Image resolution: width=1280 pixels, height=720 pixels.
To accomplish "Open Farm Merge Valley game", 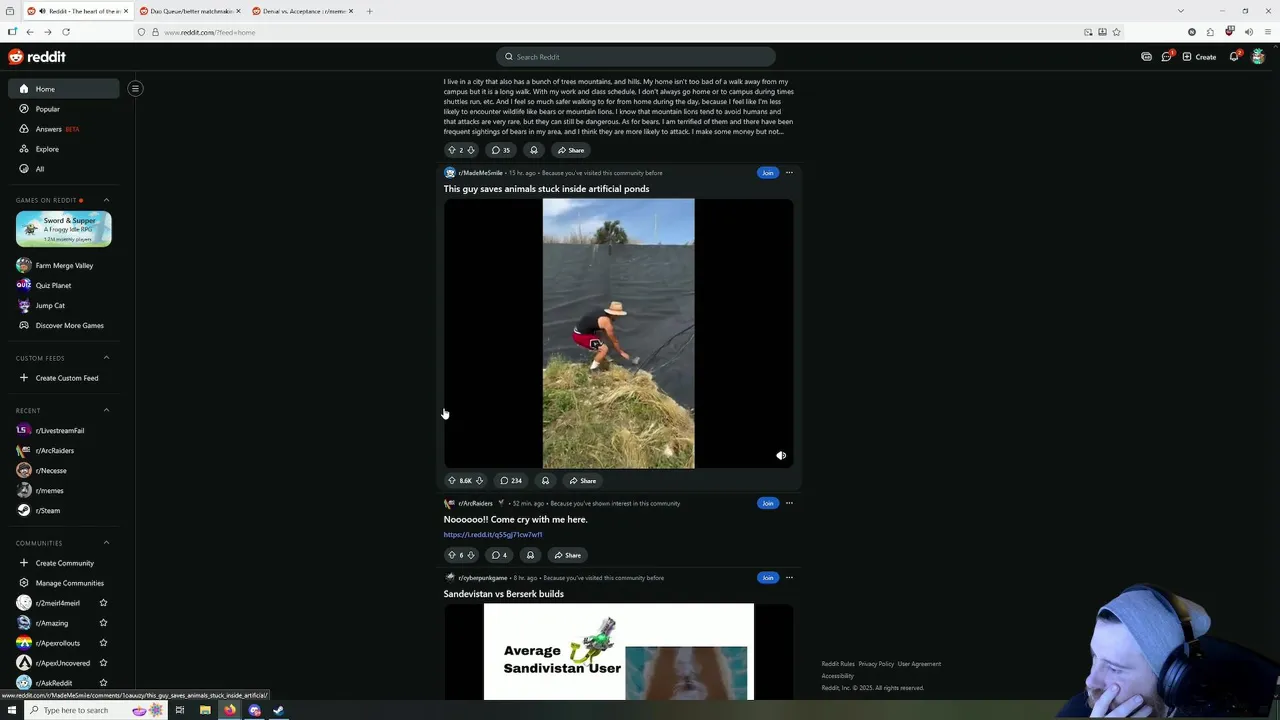I will pyautogui.click(x=63, y=265).
